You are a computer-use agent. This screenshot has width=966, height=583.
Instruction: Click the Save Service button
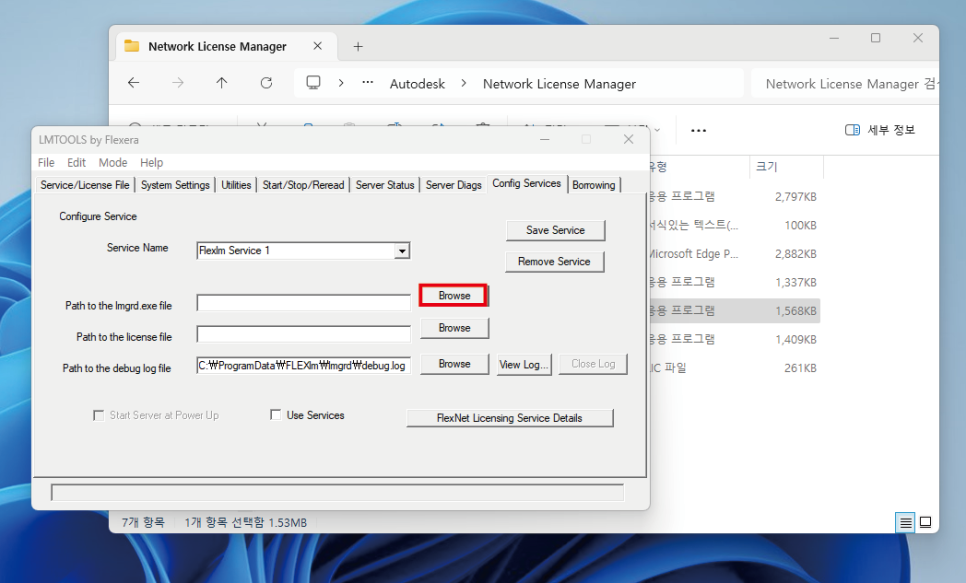[555, 230]
